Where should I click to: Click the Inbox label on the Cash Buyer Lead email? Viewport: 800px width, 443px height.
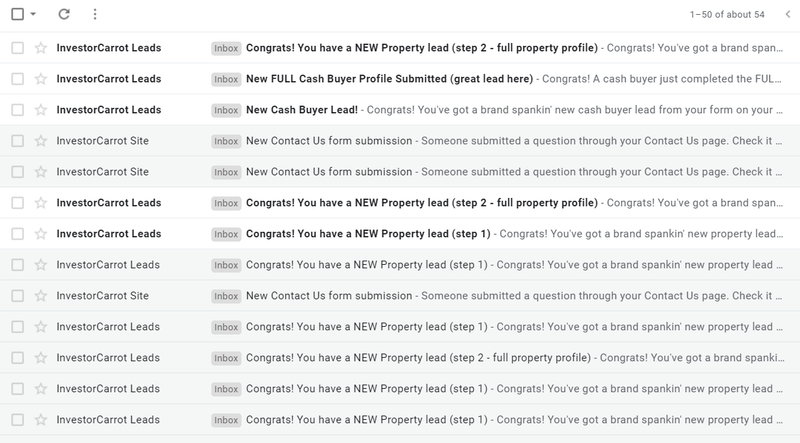click(x=226, y=109)
